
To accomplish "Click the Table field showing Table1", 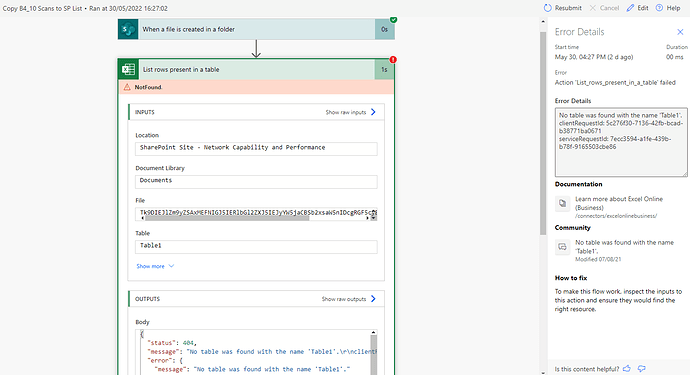I will coord(256,246).
